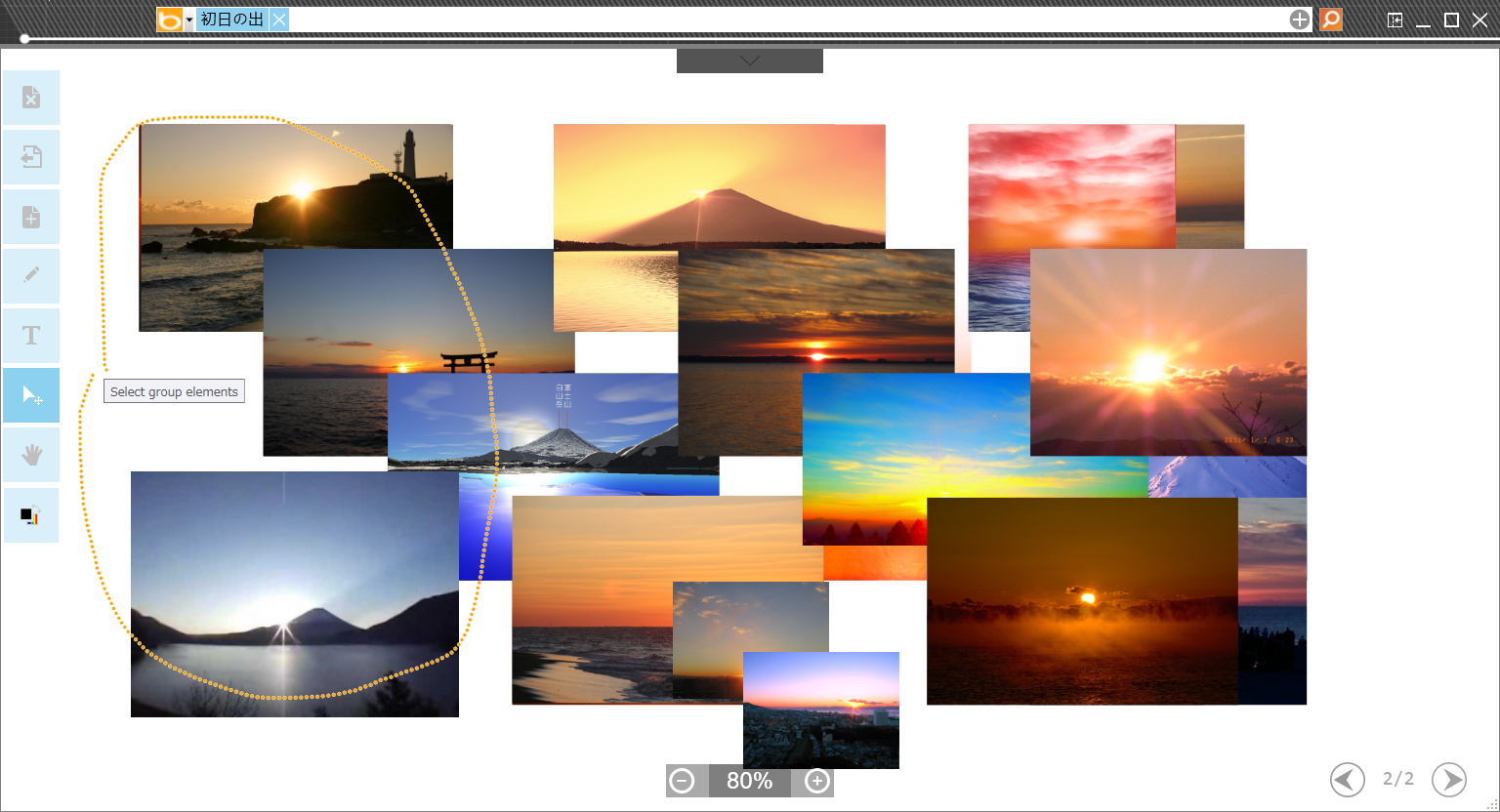Click the 2/2 page indicator
This screenshot has width=1500, height=812.
click(1398, 779)
